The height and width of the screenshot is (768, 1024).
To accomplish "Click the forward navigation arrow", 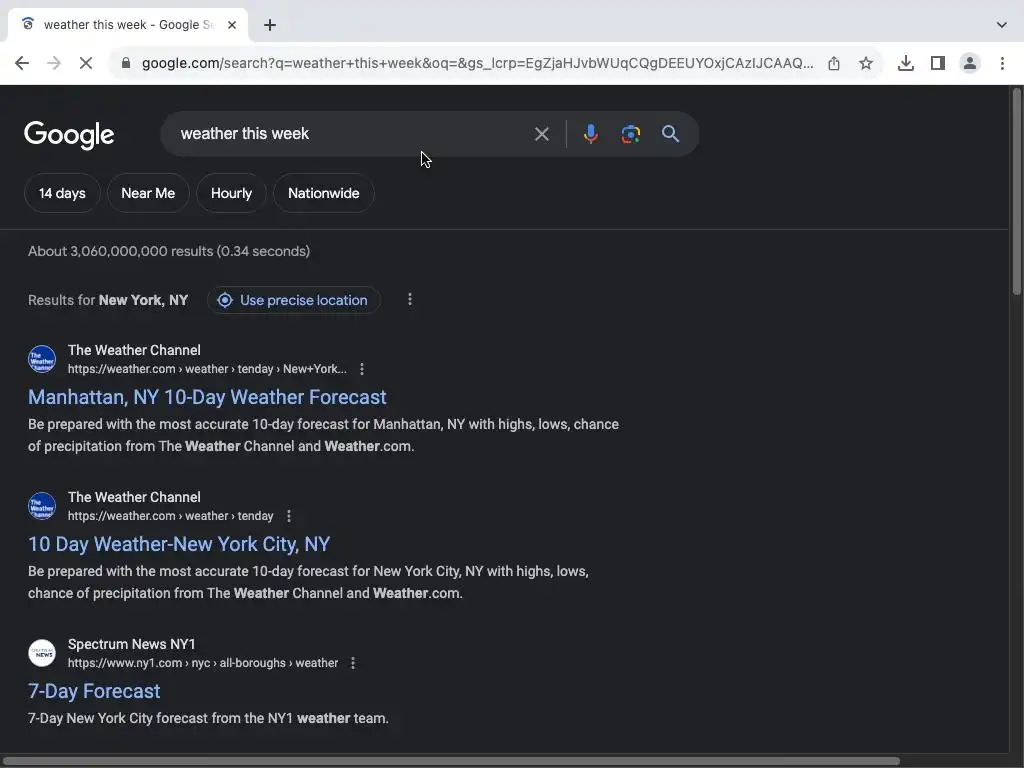I will point(54,63).
